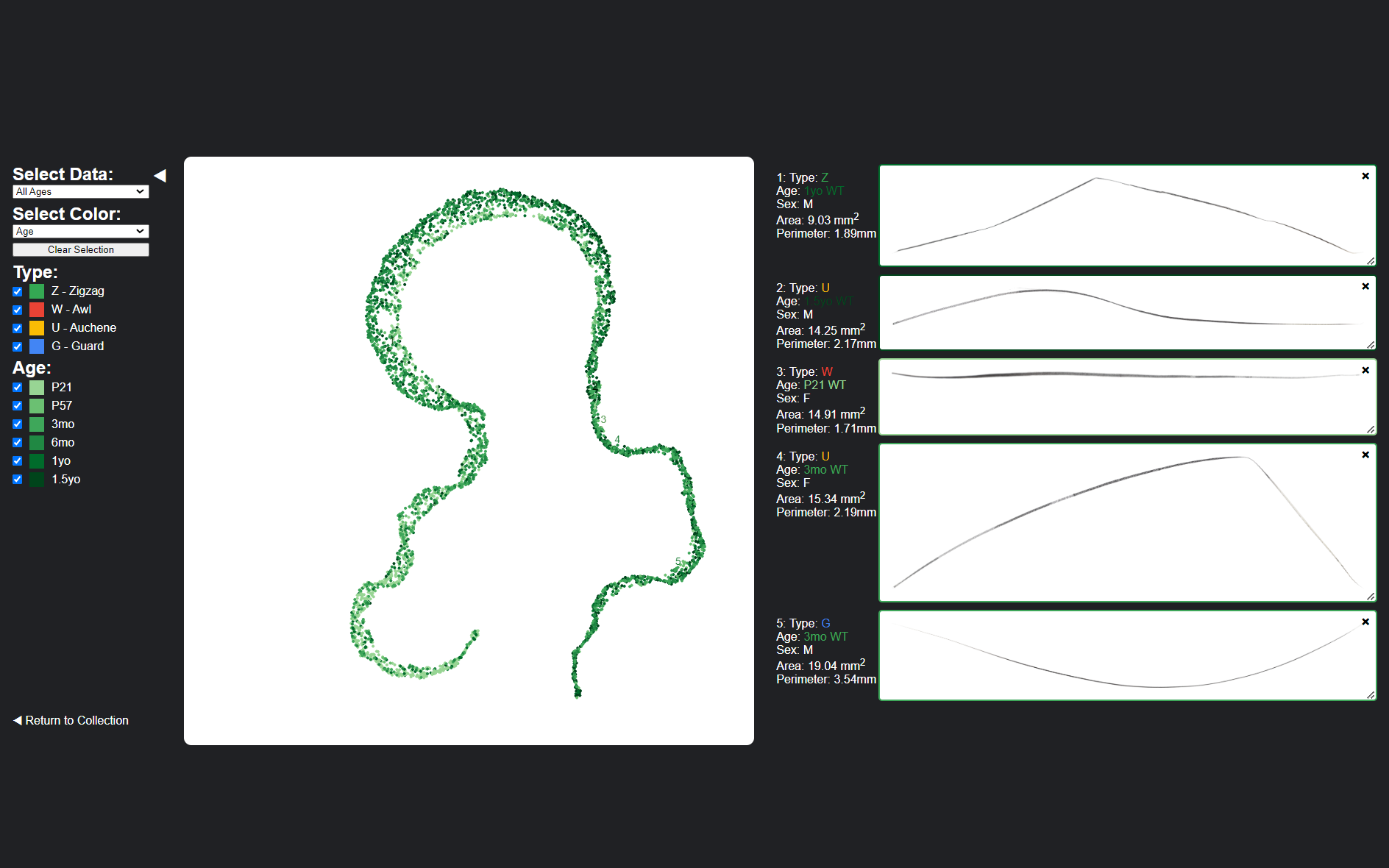This screenshot has height=868, width=1389.
Task: Toggle the W - Awl checkbox
Action: tap(18, 310)
